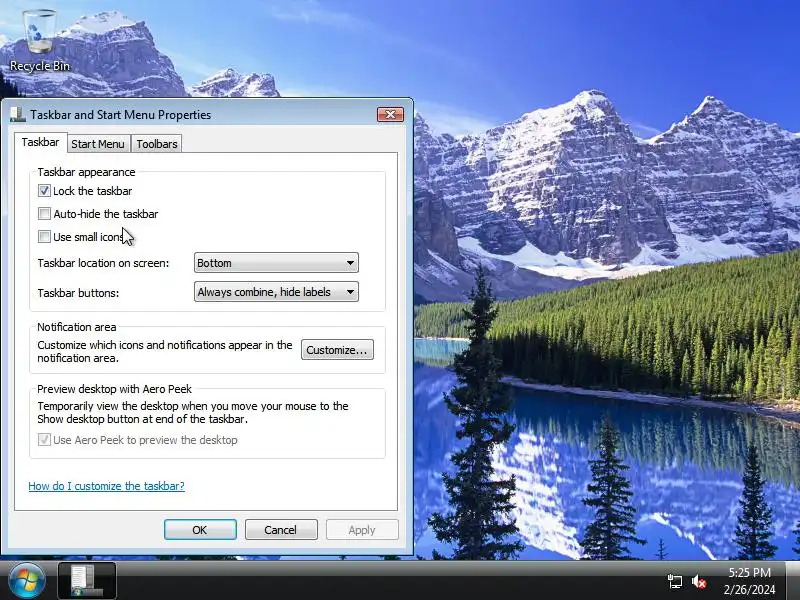Image resolution: width=800 pixels, height=600 pixels.
Task: Open the Windows Start orb
Action: (27, 581)
